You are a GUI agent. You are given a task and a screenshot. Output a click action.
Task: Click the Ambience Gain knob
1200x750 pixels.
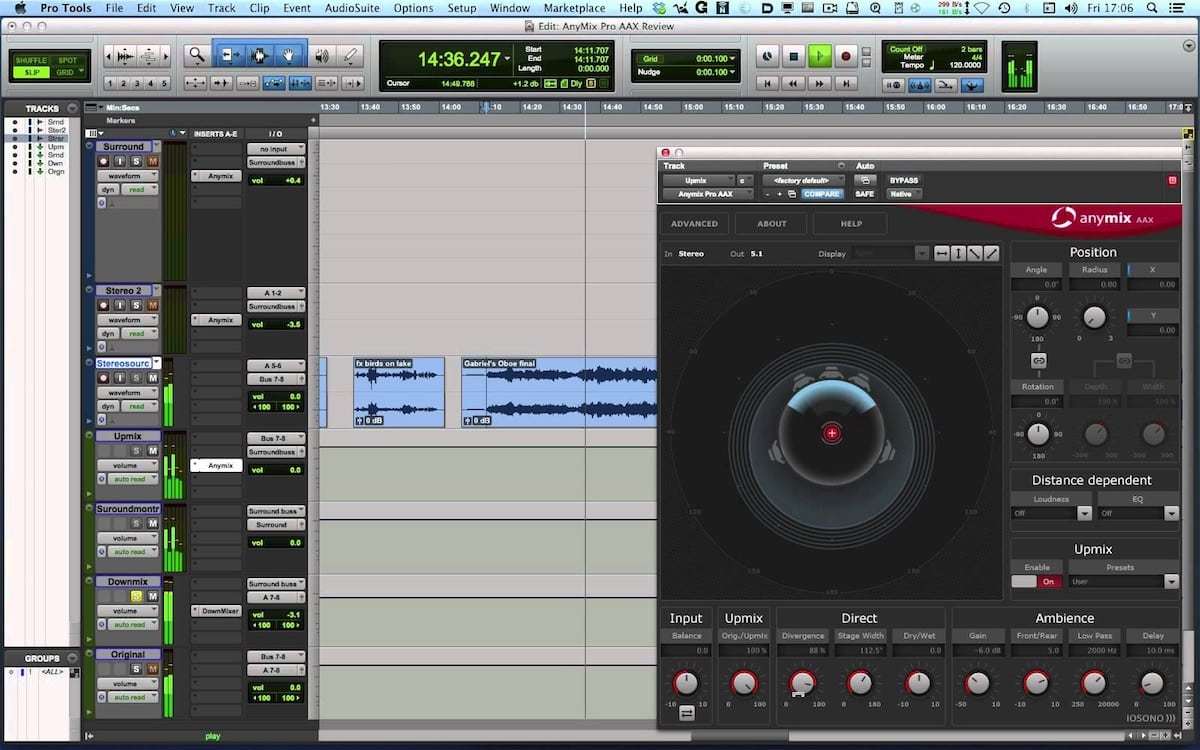(978, 683)
